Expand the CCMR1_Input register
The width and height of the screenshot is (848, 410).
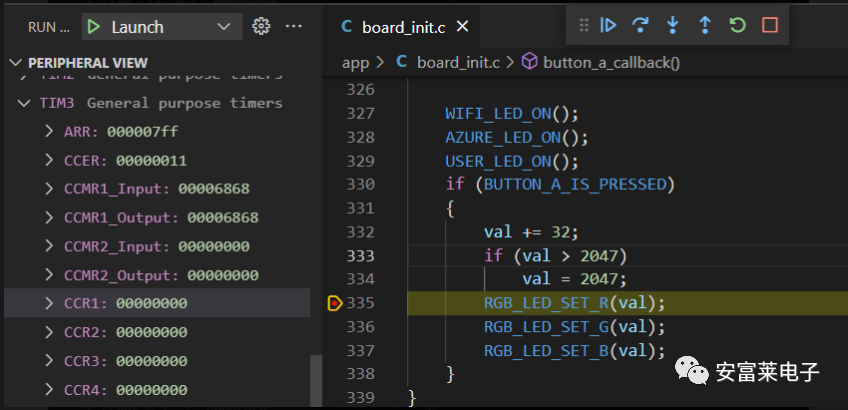[x=49, y=188]
